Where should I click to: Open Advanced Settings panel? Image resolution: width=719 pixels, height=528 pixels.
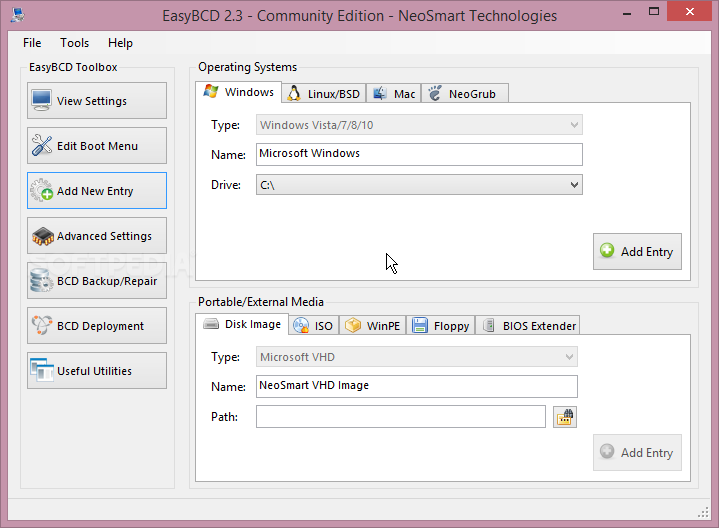pos(97,235)
